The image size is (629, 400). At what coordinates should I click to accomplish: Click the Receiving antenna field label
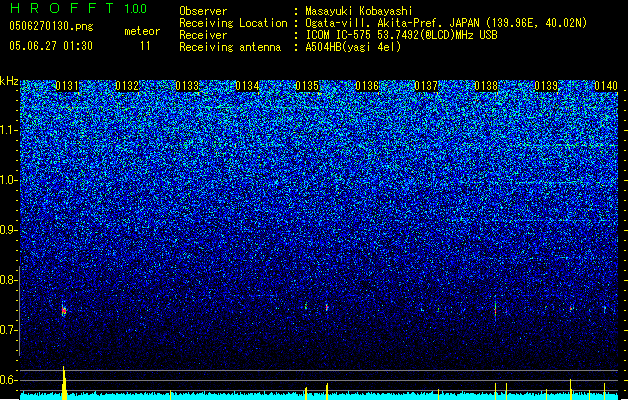[230, 47]
